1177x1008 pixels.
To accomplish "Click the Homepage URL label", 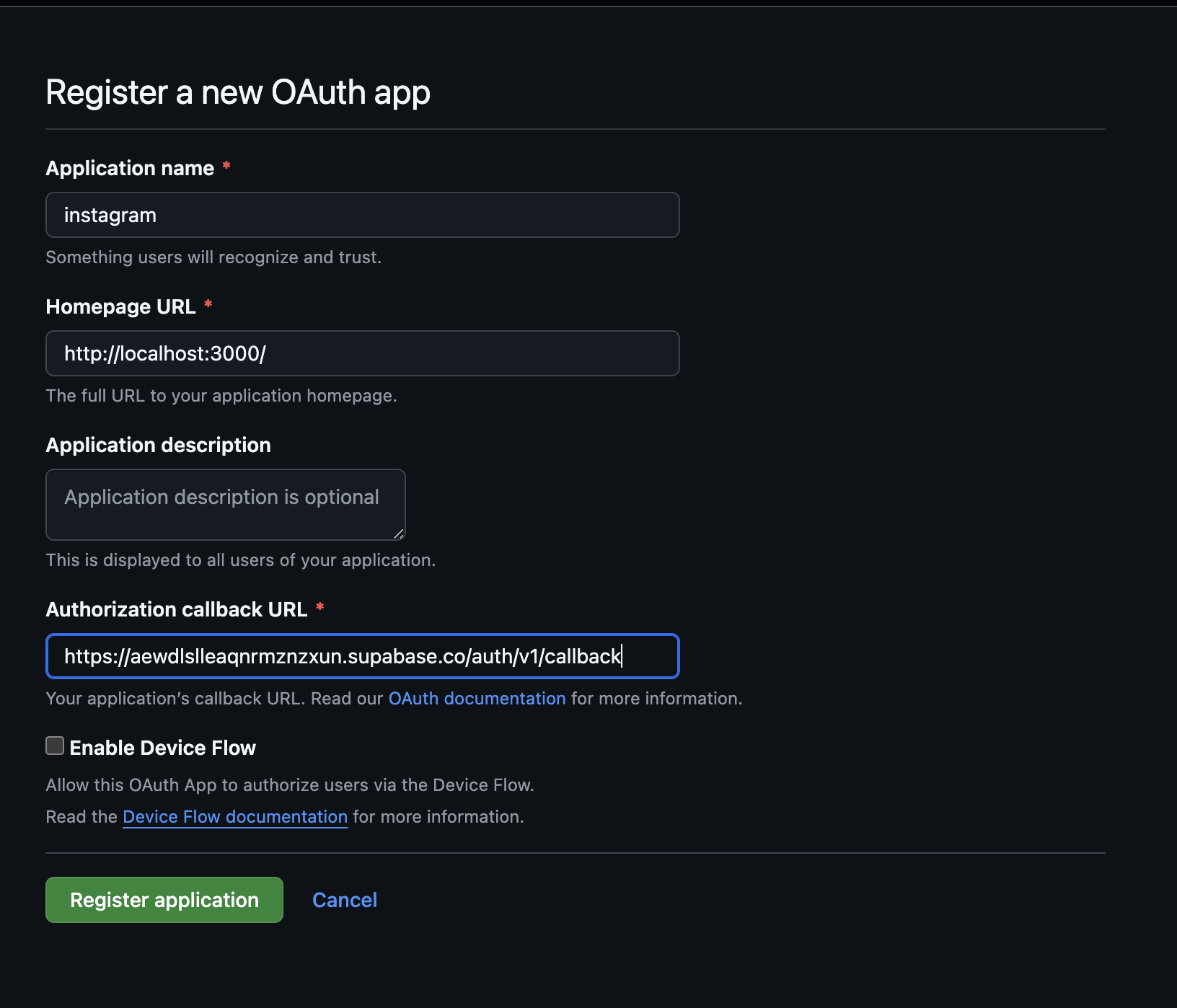I will 120,306.
